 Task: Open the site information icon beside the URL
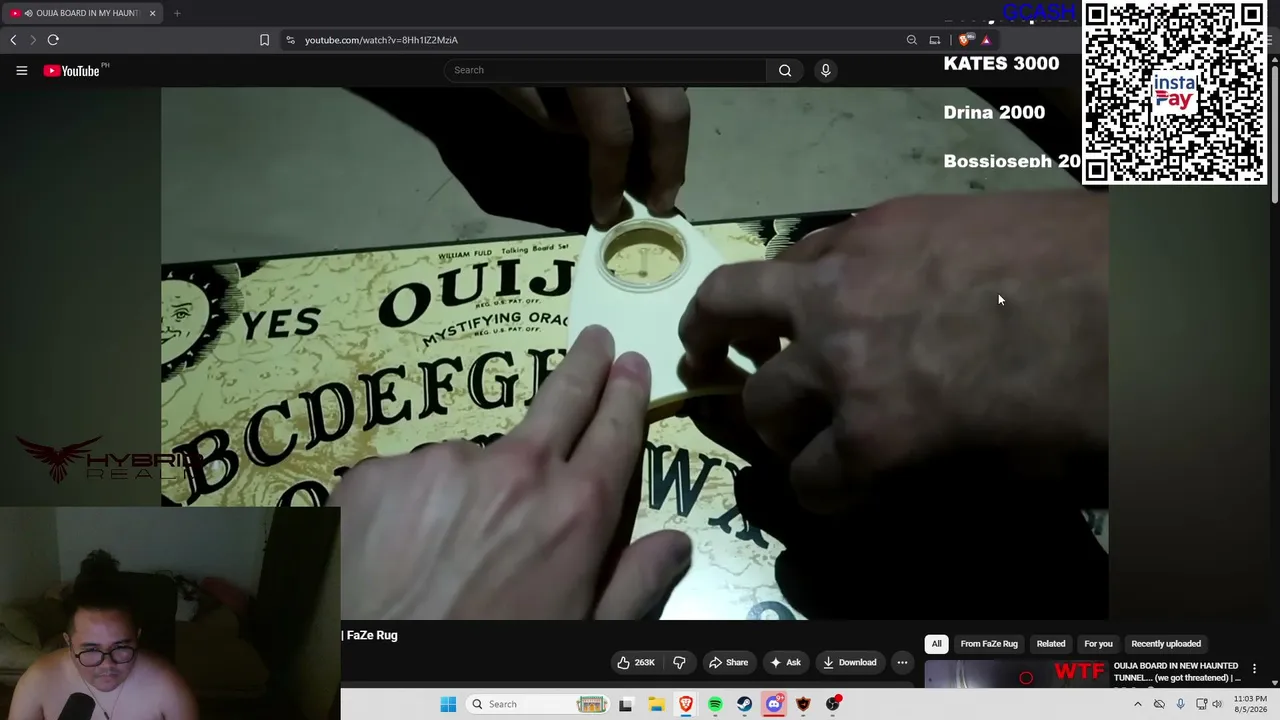click(290, 40)
